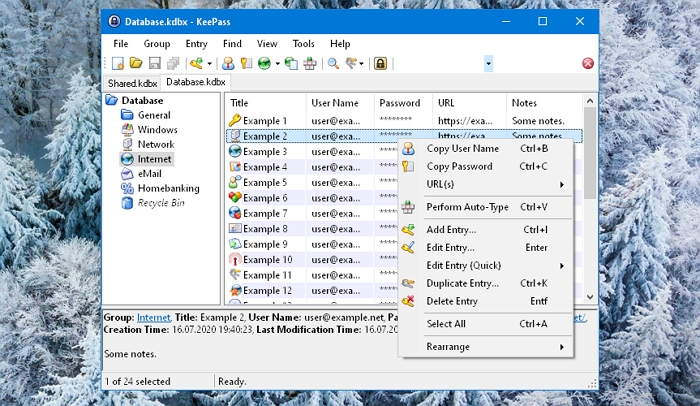Click the Internet group link in details pane
The height and width of the screenshot is (406, 700).
154,318
